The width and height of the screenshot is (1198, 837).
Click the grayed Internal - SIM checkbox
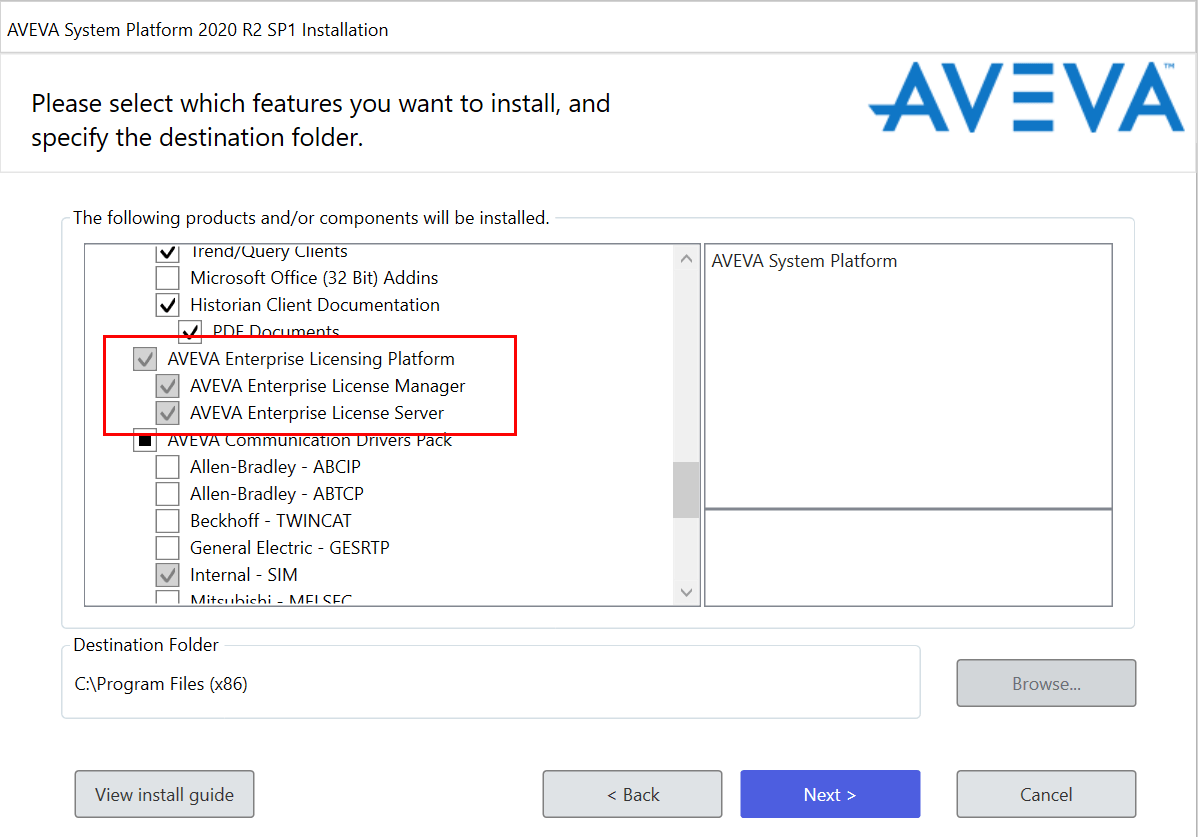[x=168, y=574]
